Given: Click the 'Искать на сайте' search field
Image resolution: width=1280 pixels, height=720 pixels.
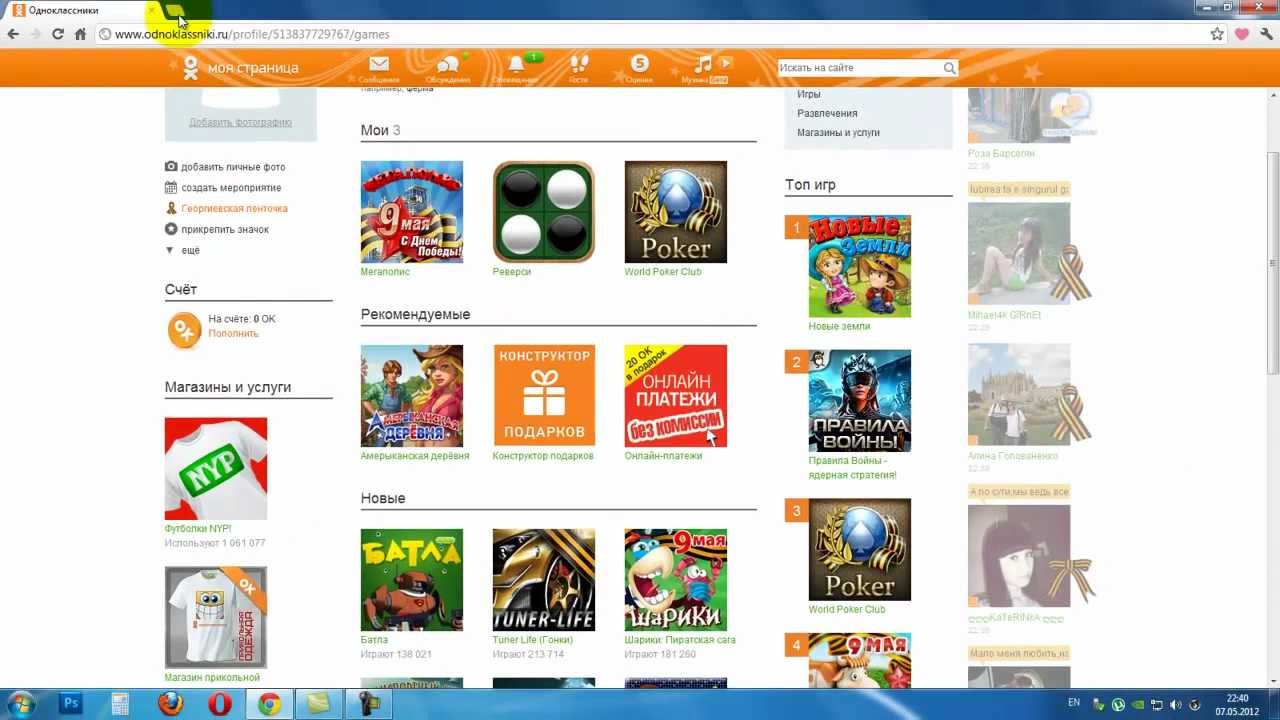Looking at the screenshot, I should [859, 68].
